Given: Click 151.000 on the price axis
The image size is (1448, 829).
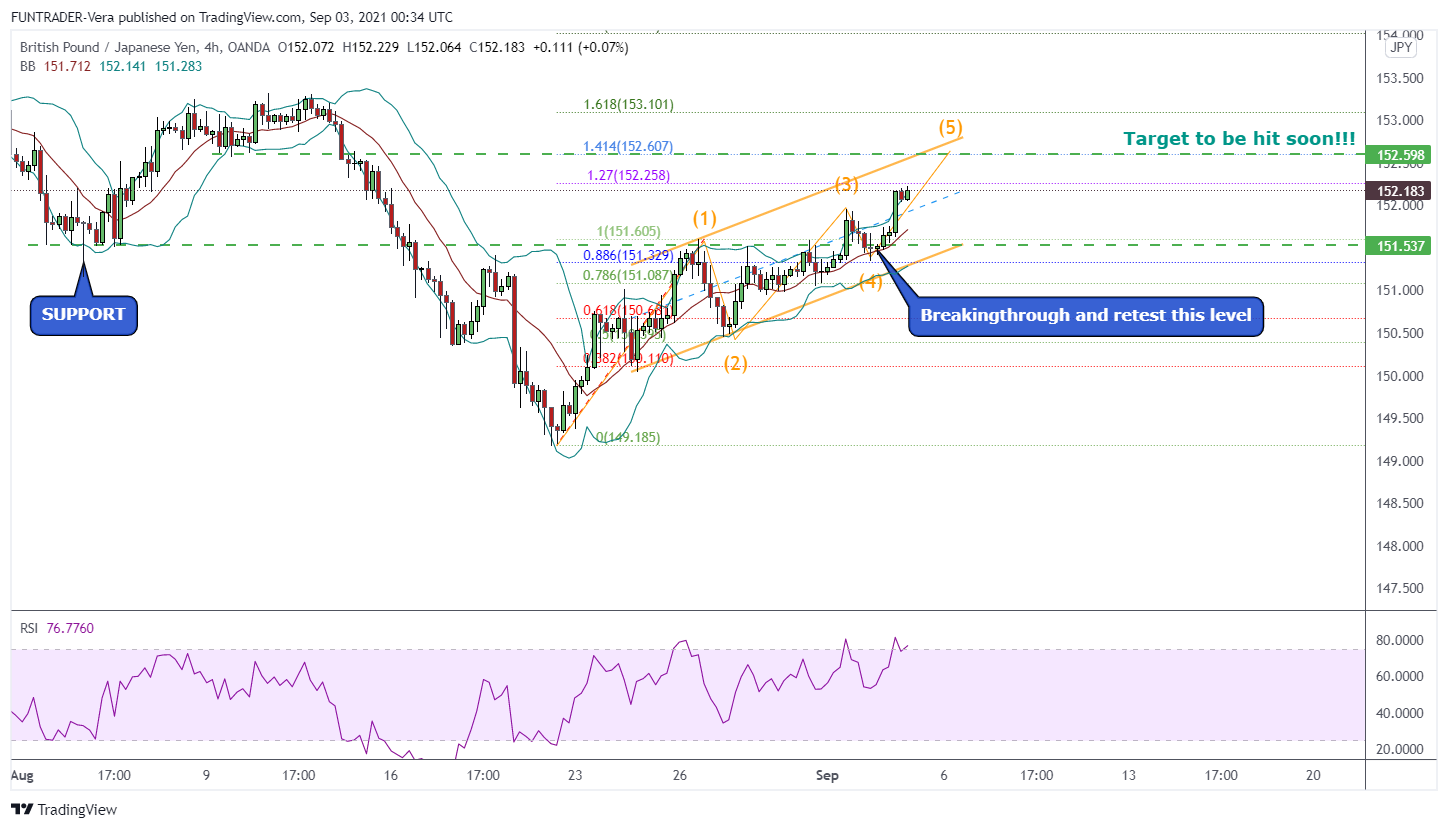Looking at the screenshot, I should pyautogui.click(x=1398, y=291).
